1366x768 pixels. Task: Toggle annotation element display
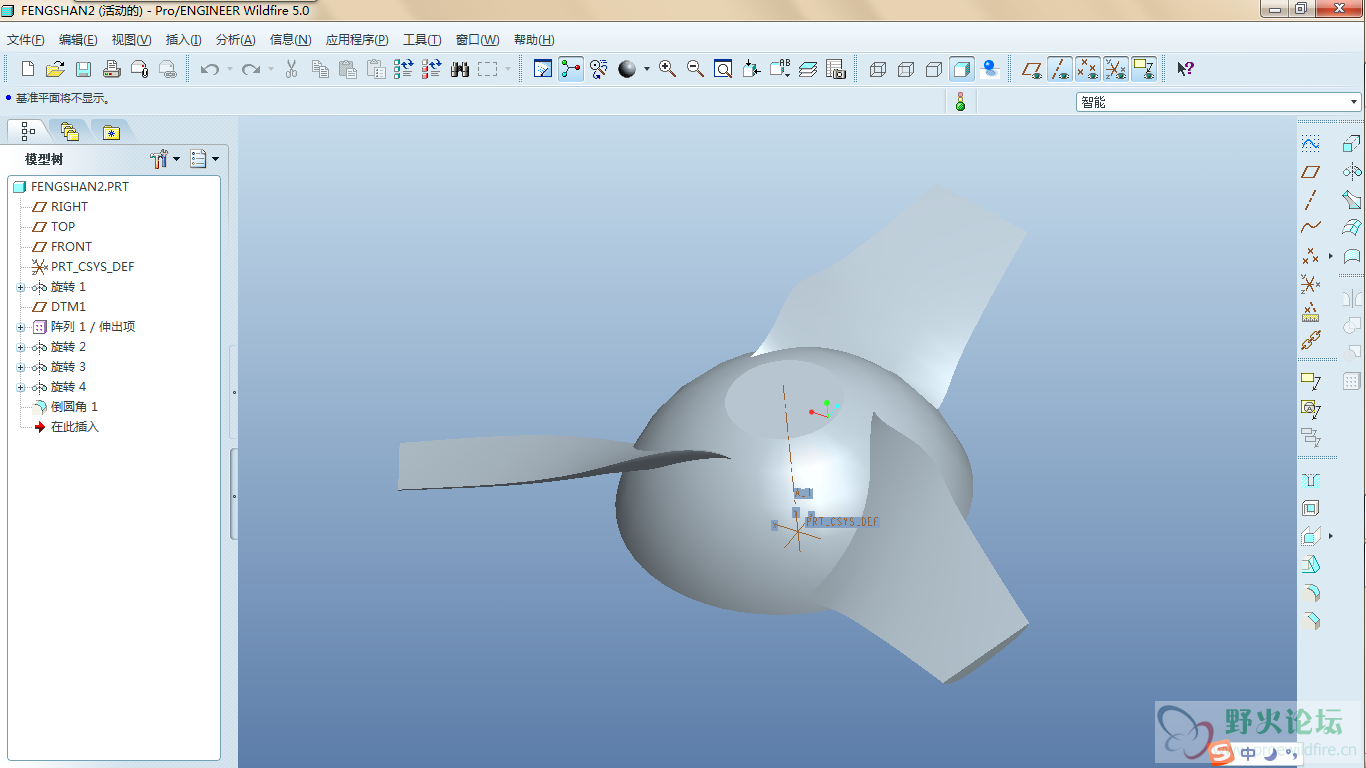1144,69
